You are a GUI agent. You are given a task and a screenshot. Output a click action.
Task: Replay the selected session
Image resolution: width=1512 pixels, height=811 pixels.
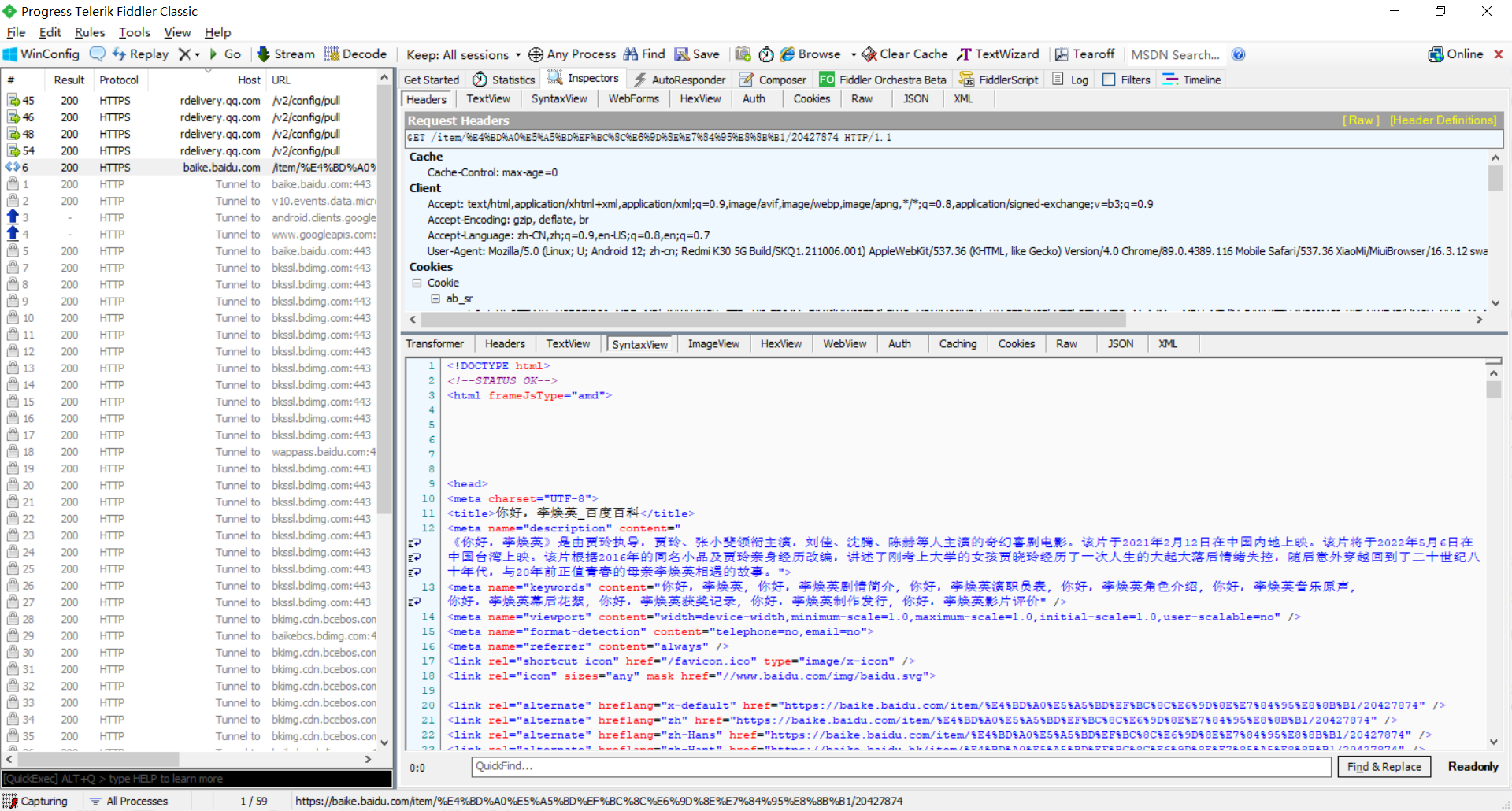click(140, 54)
